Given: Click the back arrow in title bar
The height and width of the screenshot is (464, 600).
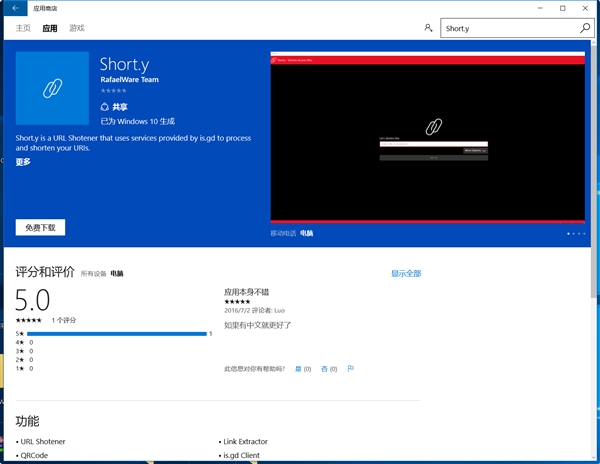Looking at the screenshot, I should tap(15, 8).
